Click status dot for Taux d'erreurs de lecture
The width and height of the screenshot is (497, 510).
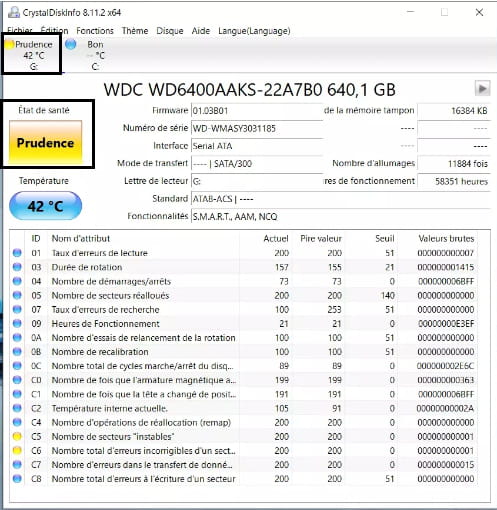(x=17, y=253)
